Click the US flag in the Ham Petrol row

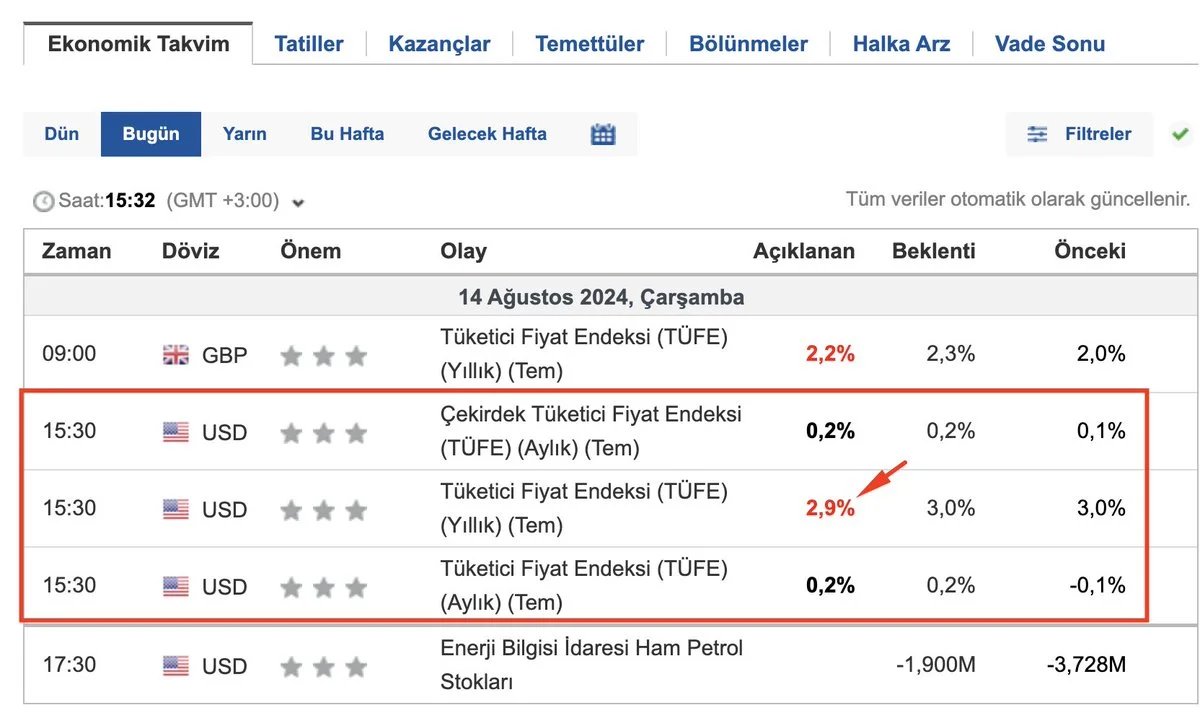coord(175,666)
